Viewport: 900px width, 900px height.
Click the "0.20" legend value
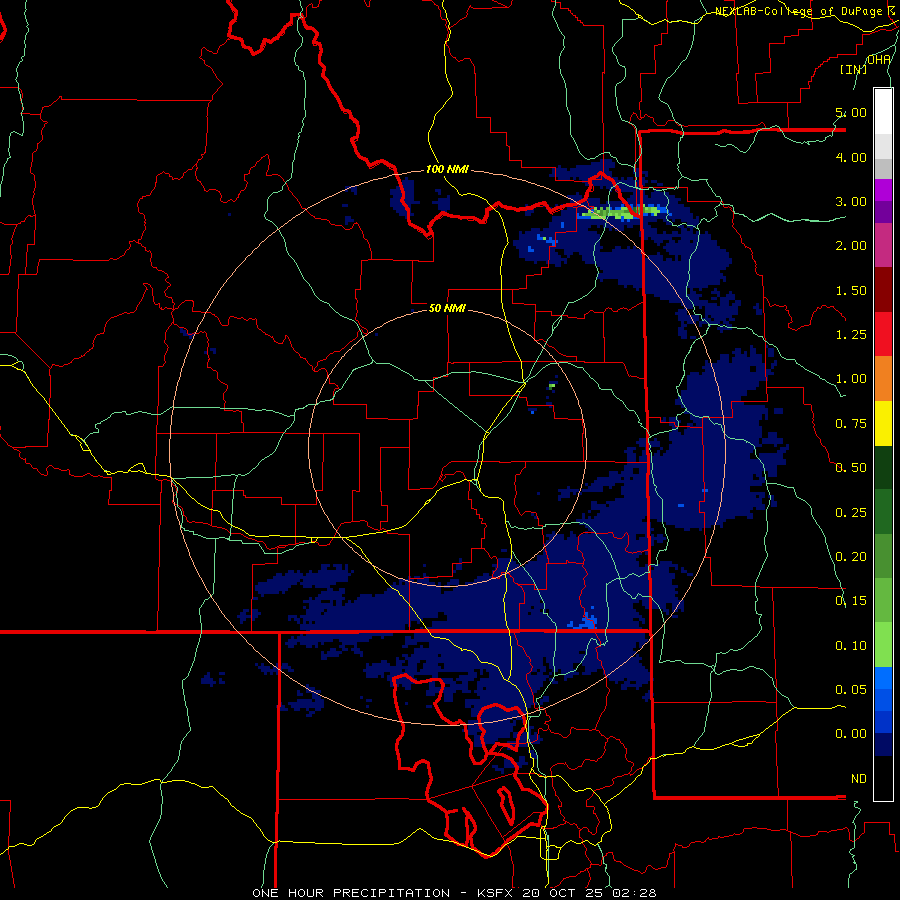click(x=851, y=557)
